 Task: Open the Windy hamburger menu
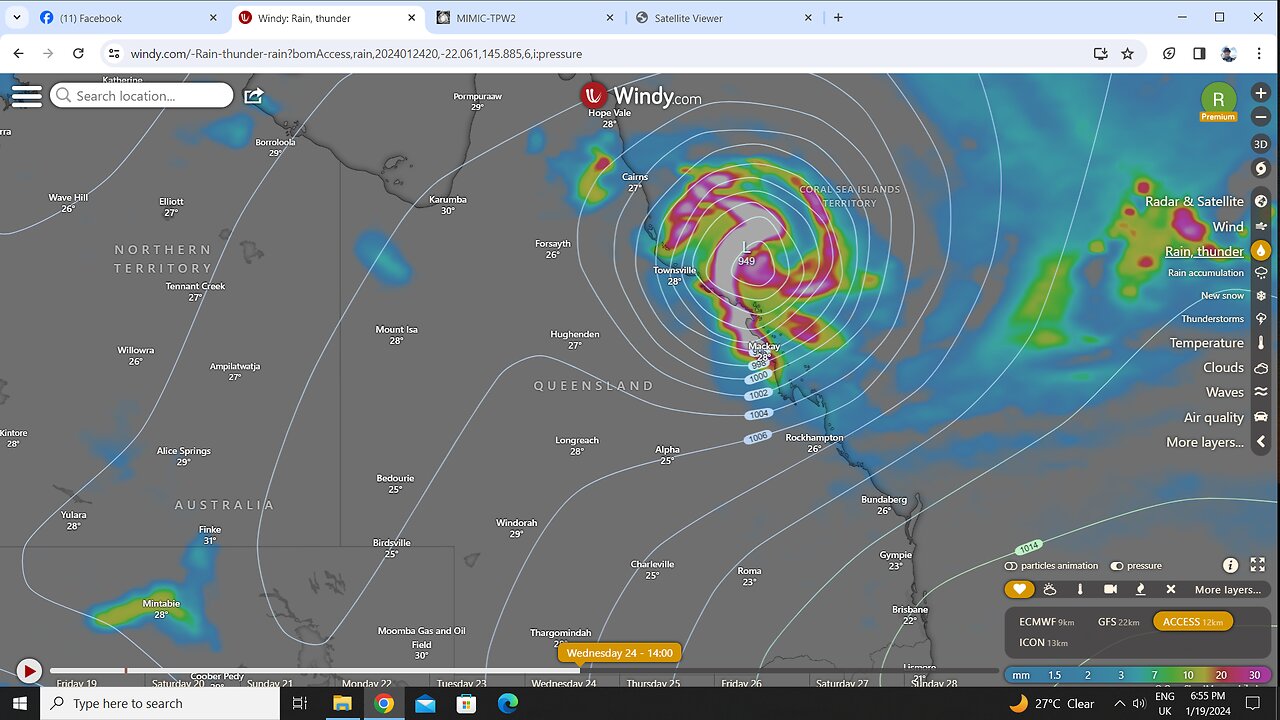[x=26, y=96]
